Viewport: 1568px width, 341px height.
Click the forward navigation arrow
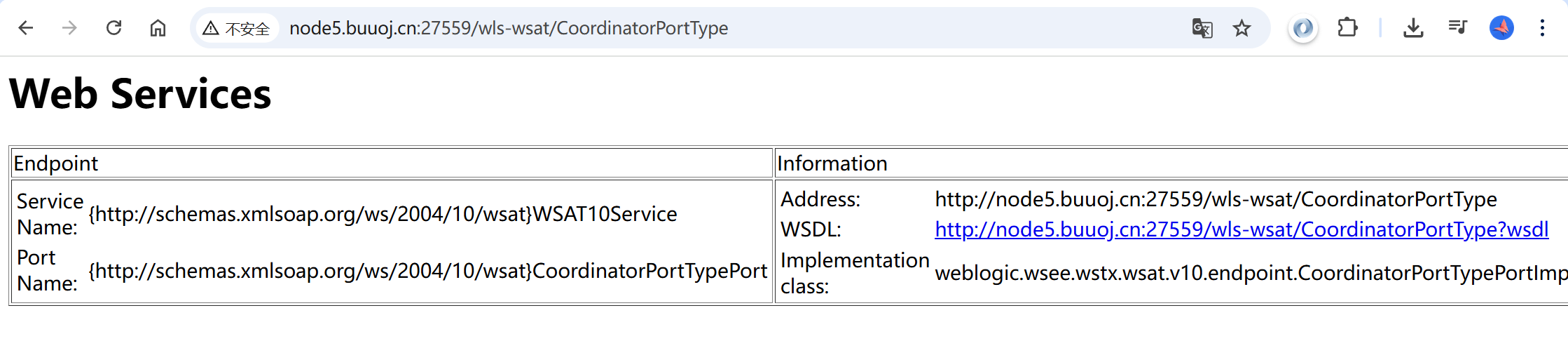point(69,28)
